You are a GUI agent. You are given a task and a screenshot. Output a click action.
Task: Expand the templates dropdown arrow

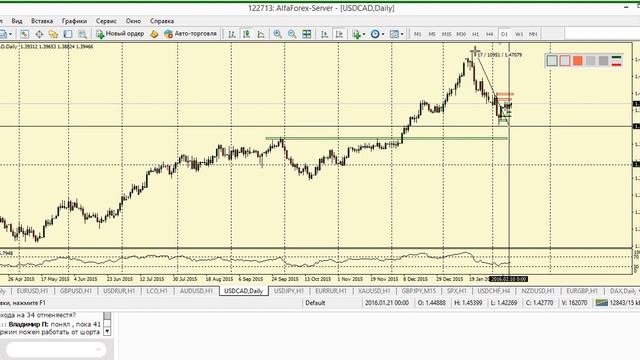402,34
